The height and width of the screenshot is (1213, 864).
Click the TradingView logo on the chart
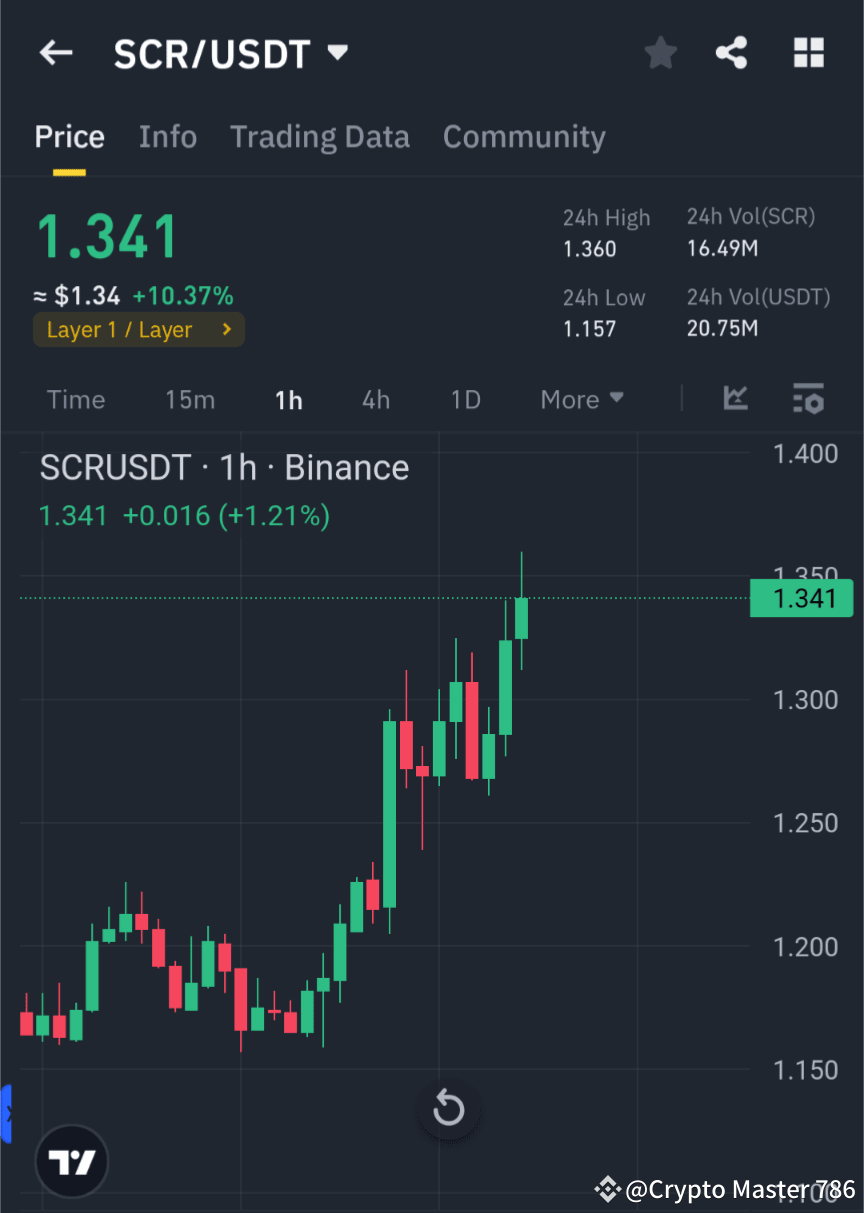click(x=70, y=1161)
